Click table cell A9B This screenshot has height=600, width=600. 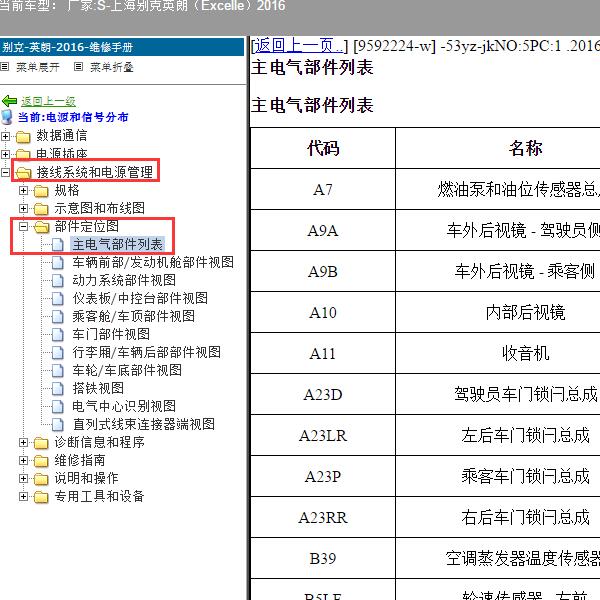pos(323,272)
